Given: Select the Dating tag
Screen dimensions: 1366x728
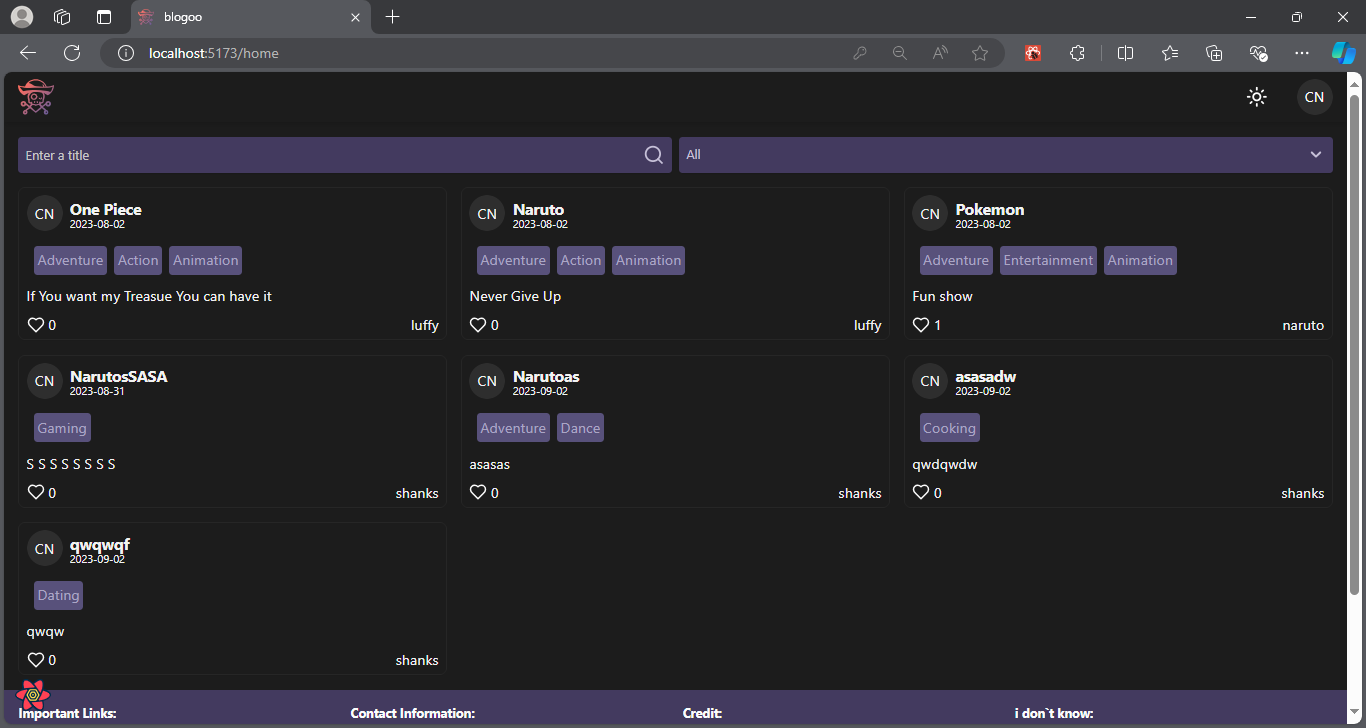Looking at the screenshot, I should (x=58, y=596).
